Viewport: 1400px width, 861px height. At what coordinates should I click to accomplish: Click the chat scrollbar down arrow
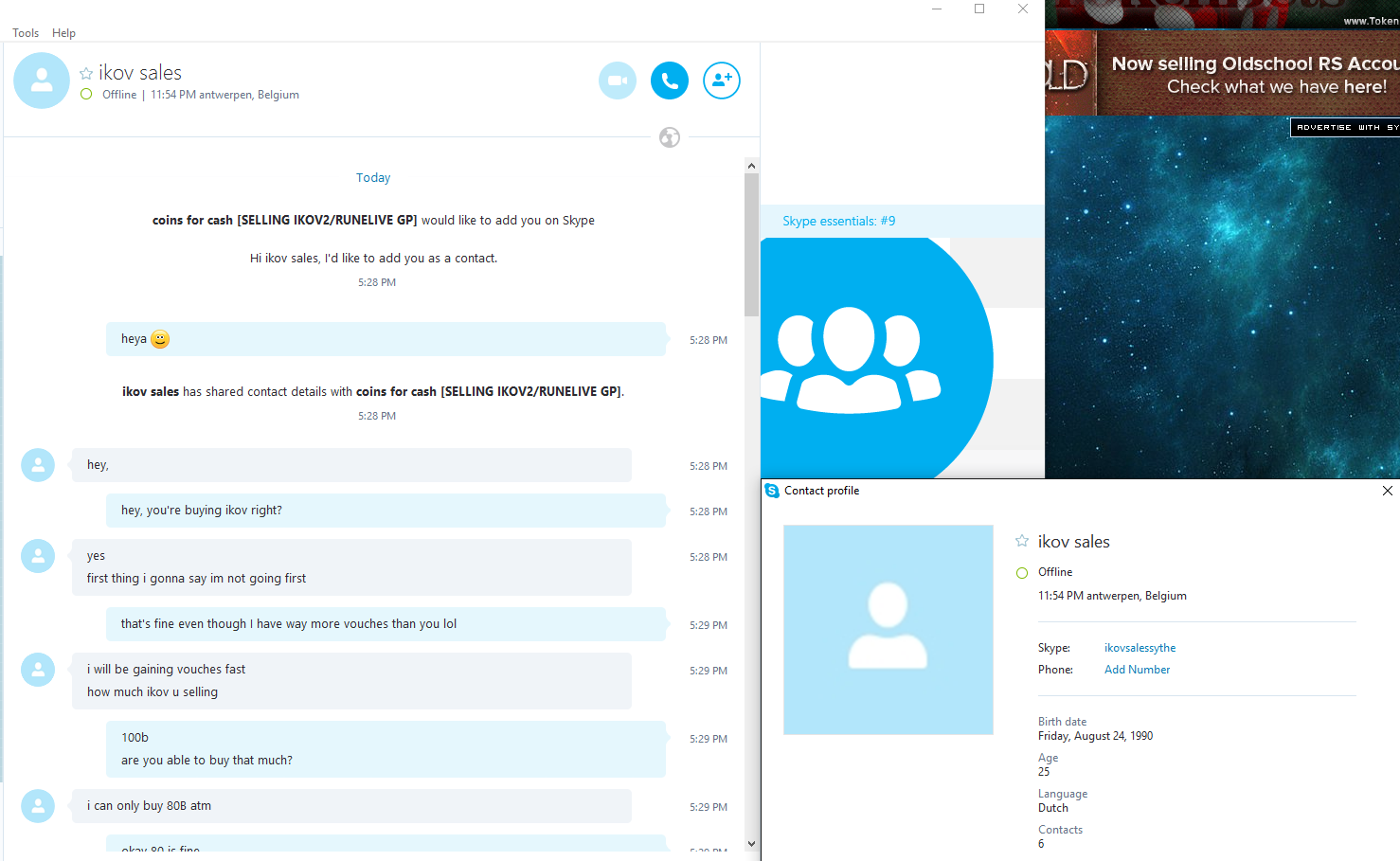coord(751,843)
